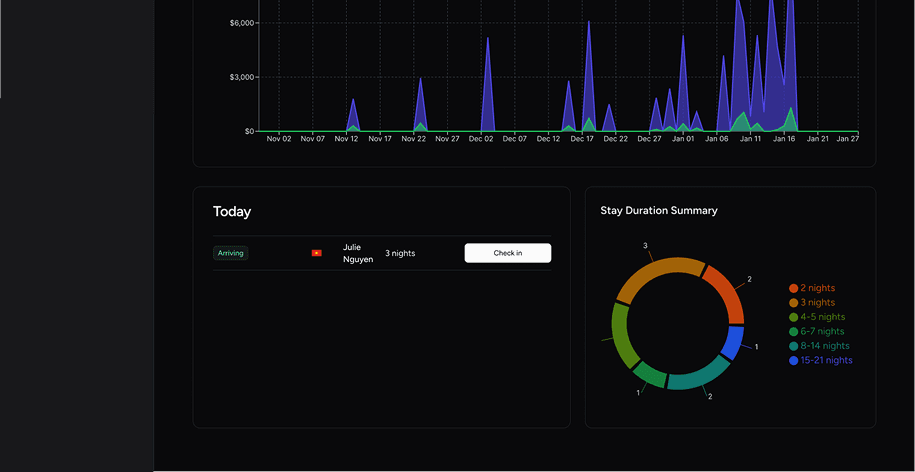Open guest Julie Nguyen's name
This screenshot has height=472, width=915.
[x=357, y=253]
